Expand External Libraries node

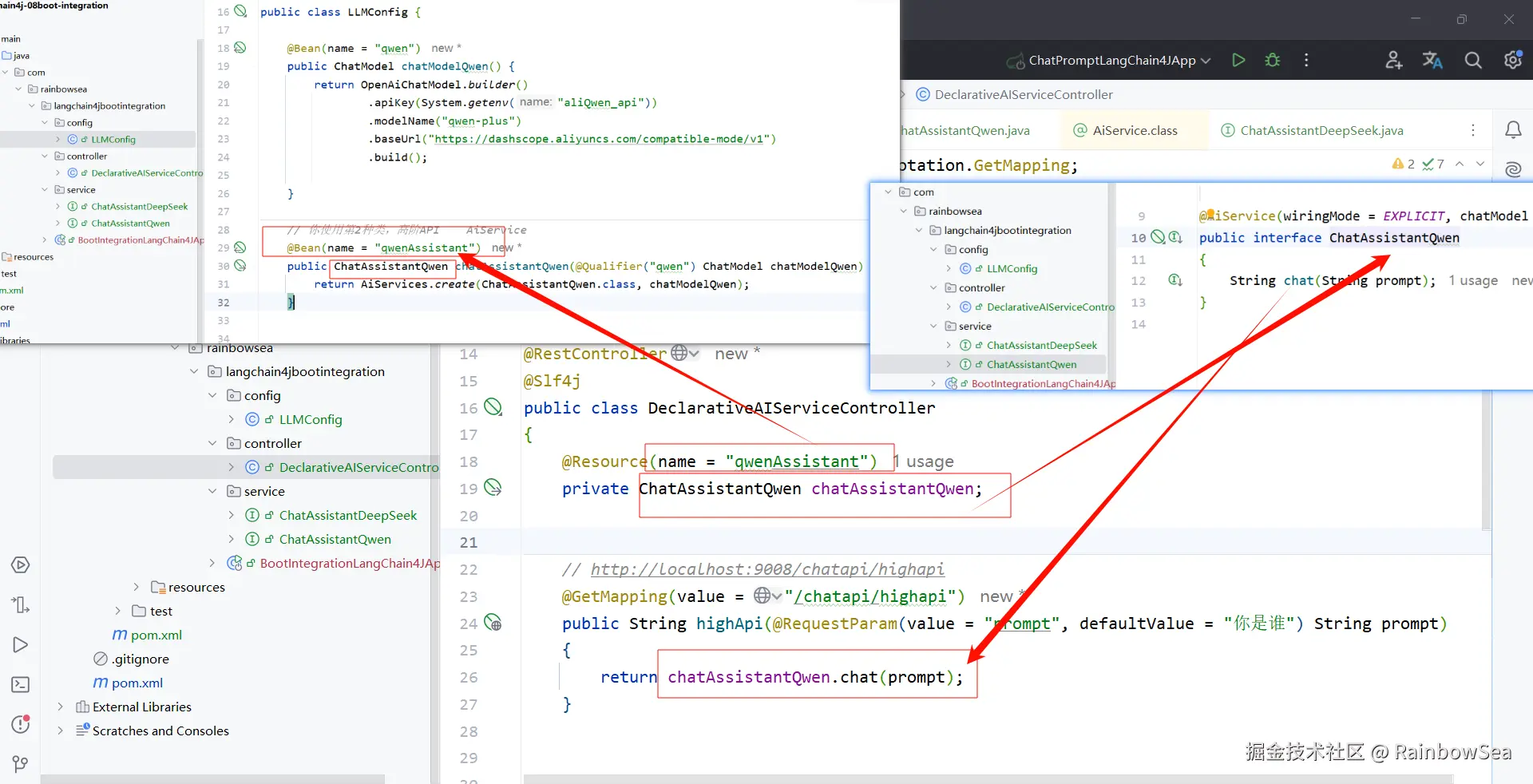click(60, 707)
